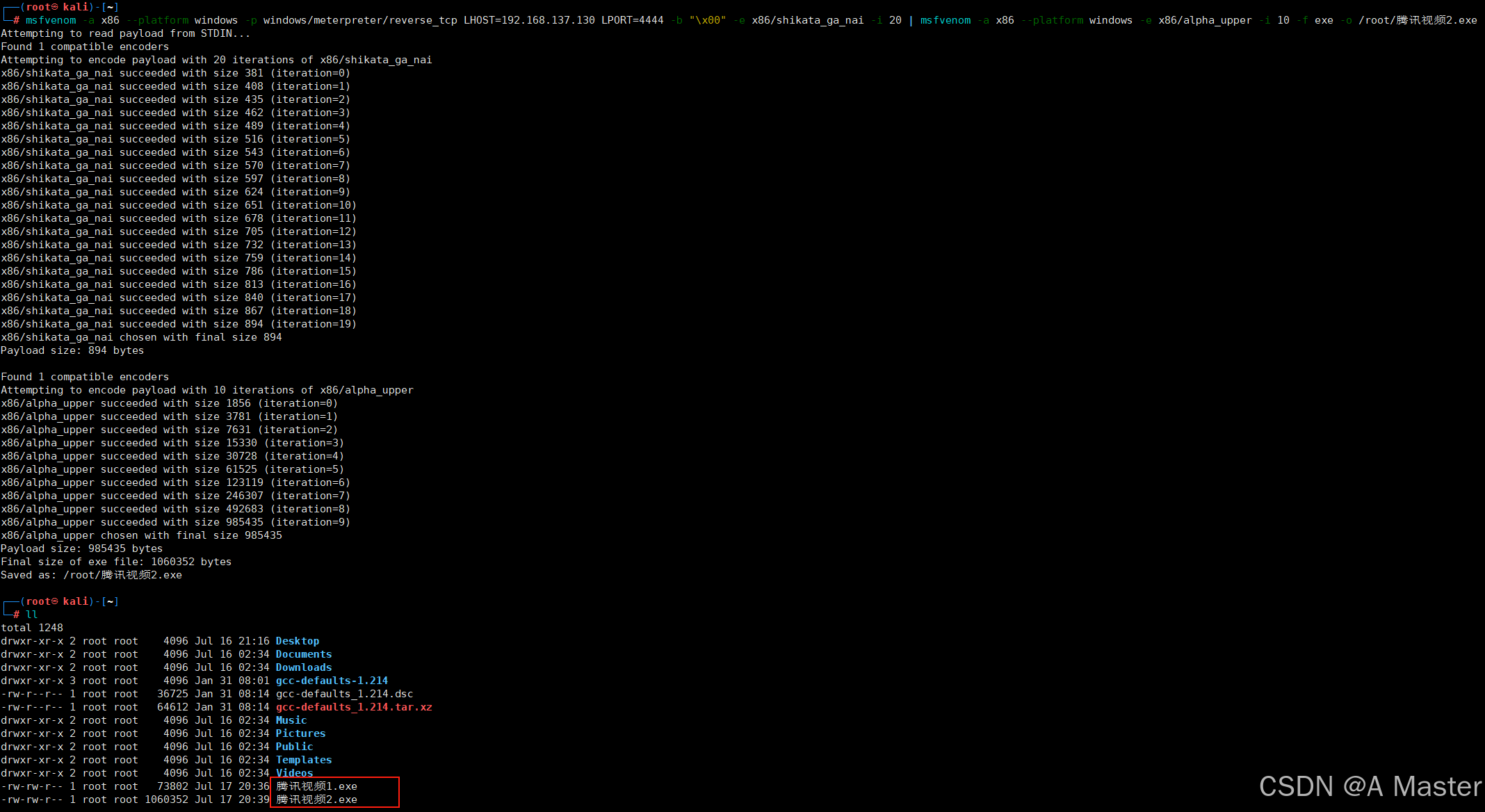
Task: Click the red gcc-defaults_1.214.tar.xz archive name
Action: coord(353,707)
